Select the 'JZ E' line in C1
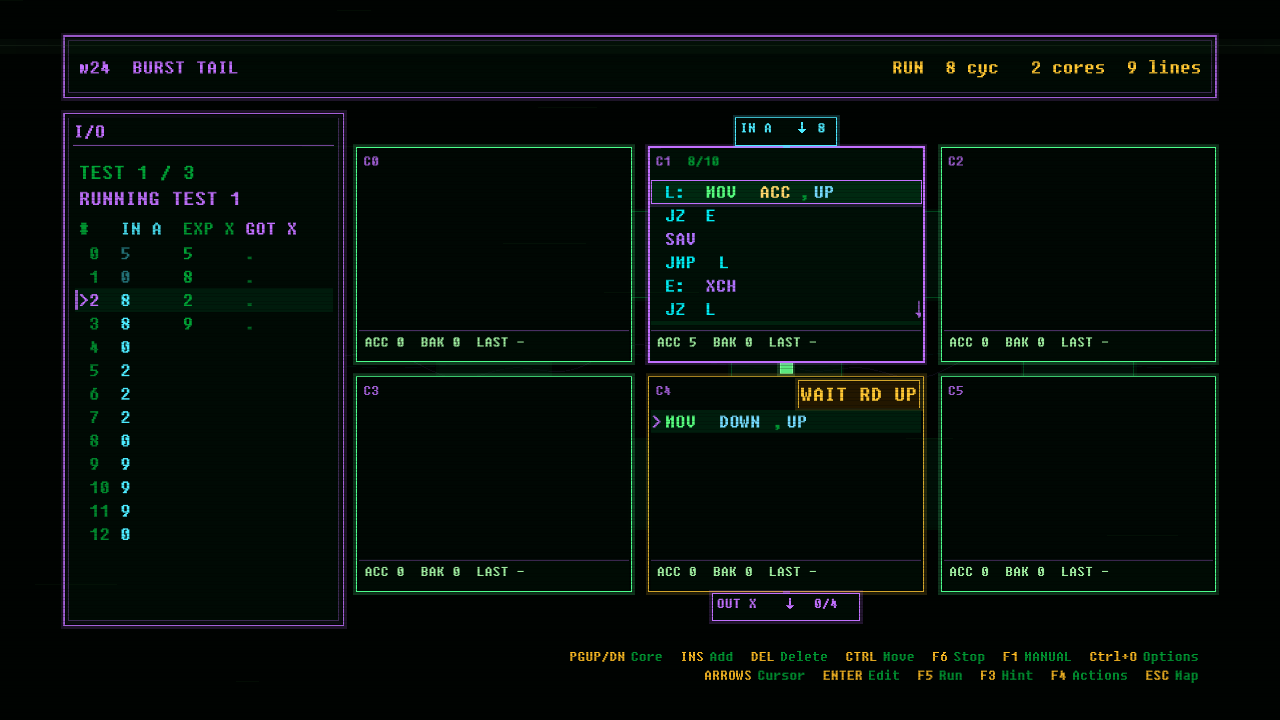Screen dimensions: 1280x720 pos(786,216)
